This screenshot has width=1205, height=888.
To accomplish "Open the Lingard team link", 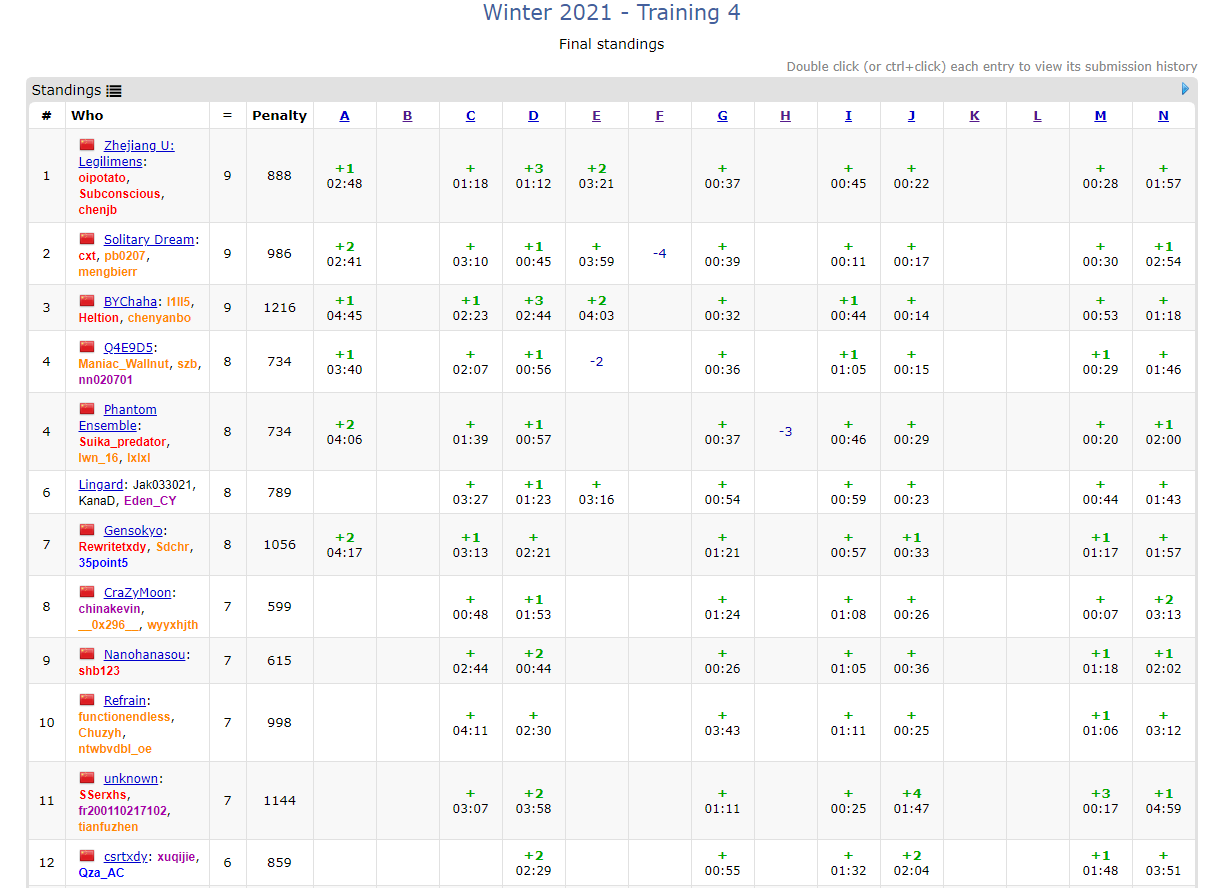I will tap(101, 484).
